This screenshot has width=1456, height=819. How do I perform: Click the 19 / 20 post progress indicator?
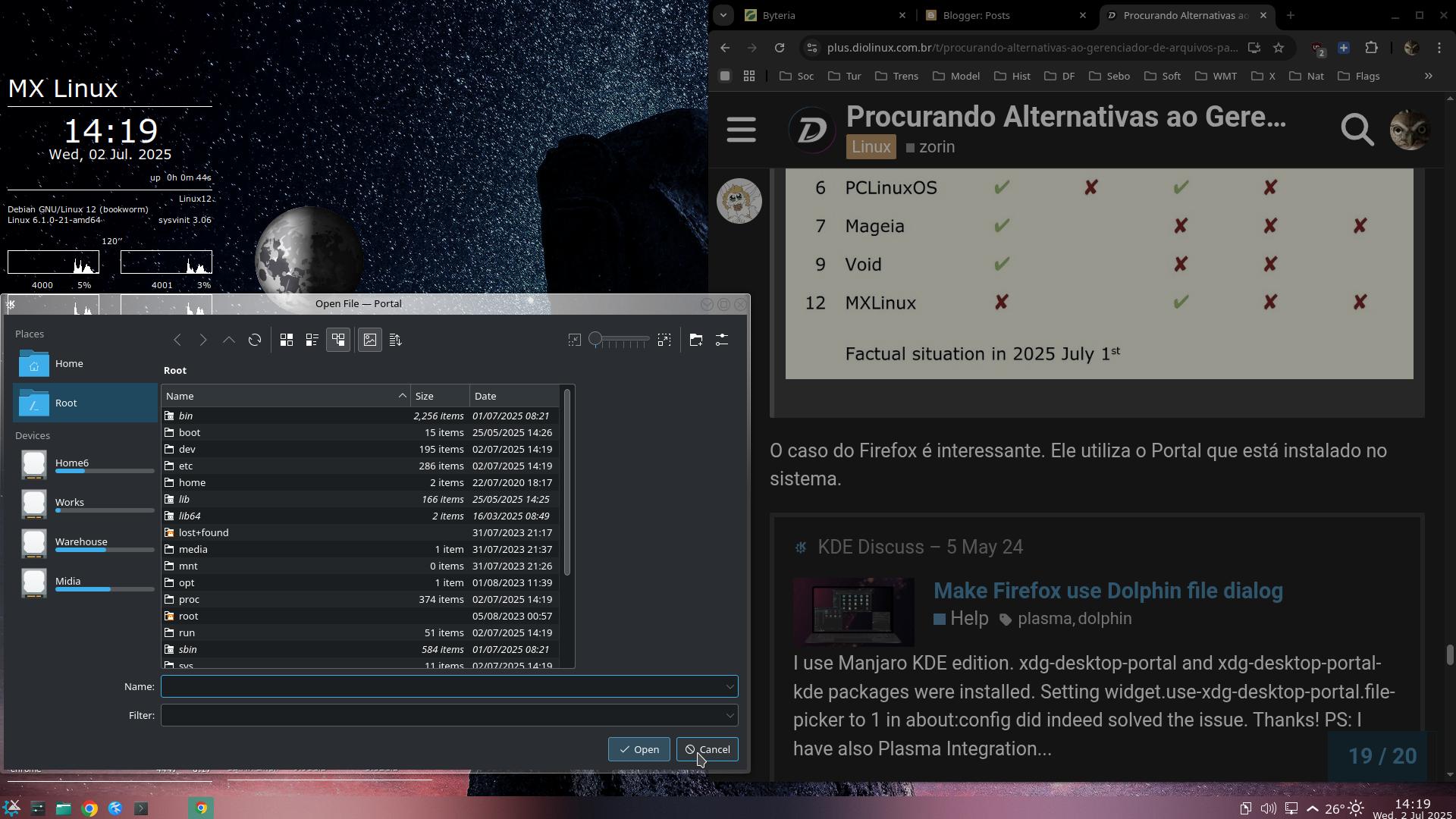1382,756
